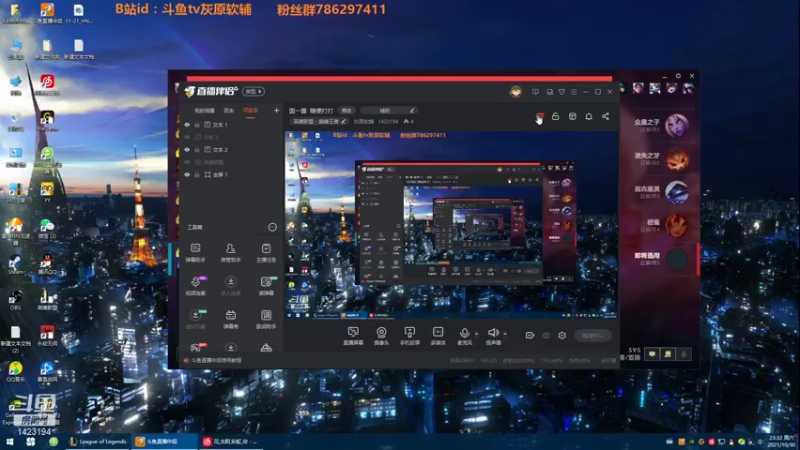Click the user avatar in title bar
800x450 pixels.
pyautogui.click(x=516, y=92)
